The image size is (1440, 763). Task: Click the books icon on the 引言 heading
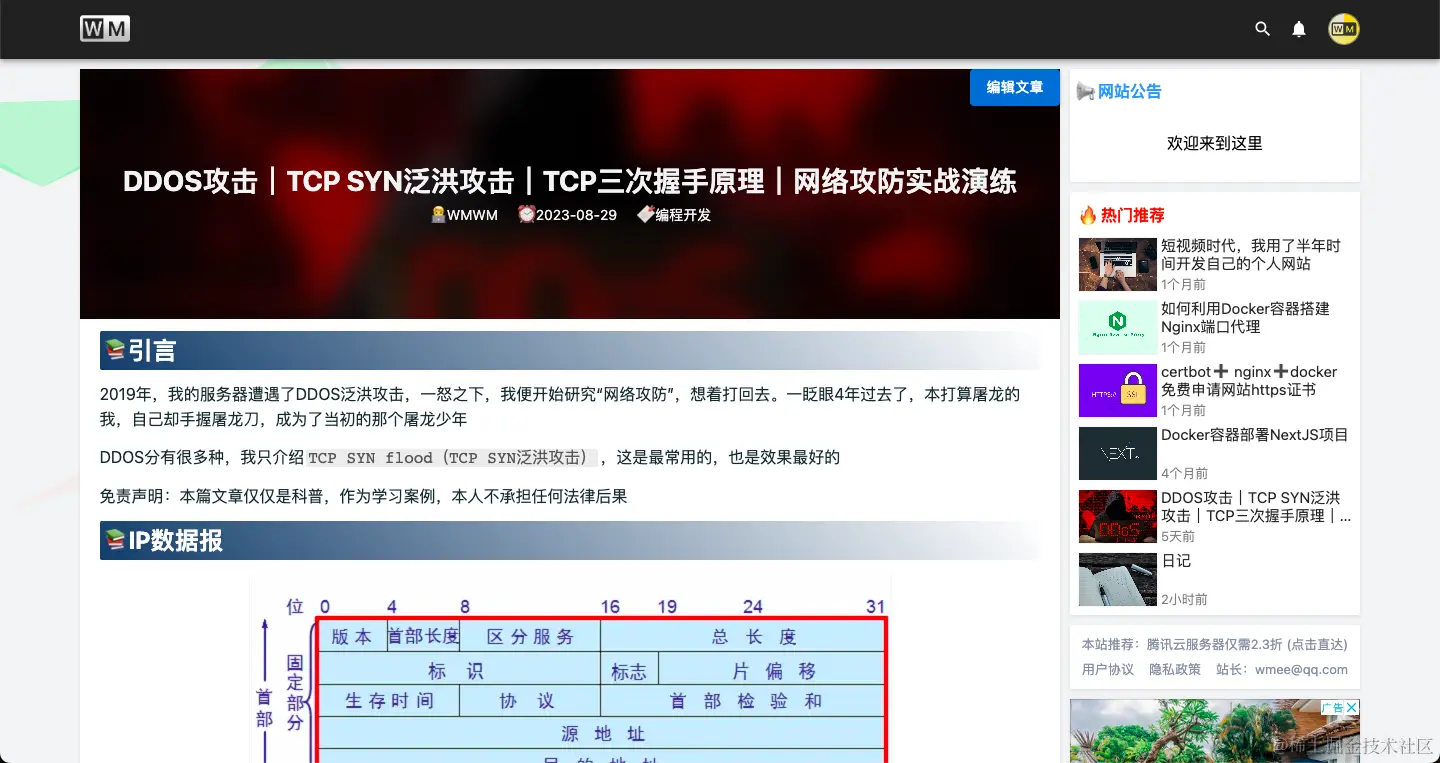coord(115,350)
